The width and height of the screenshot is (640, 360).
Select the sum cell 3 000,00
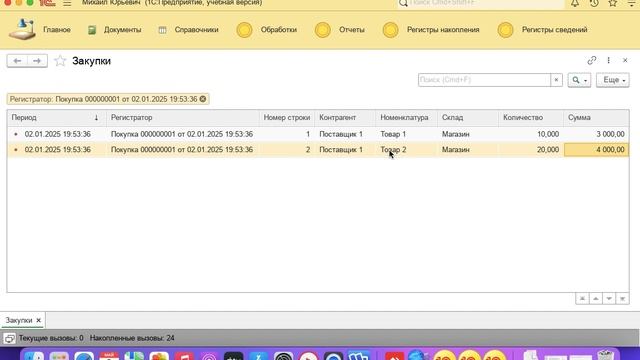(x=596, y=134)
